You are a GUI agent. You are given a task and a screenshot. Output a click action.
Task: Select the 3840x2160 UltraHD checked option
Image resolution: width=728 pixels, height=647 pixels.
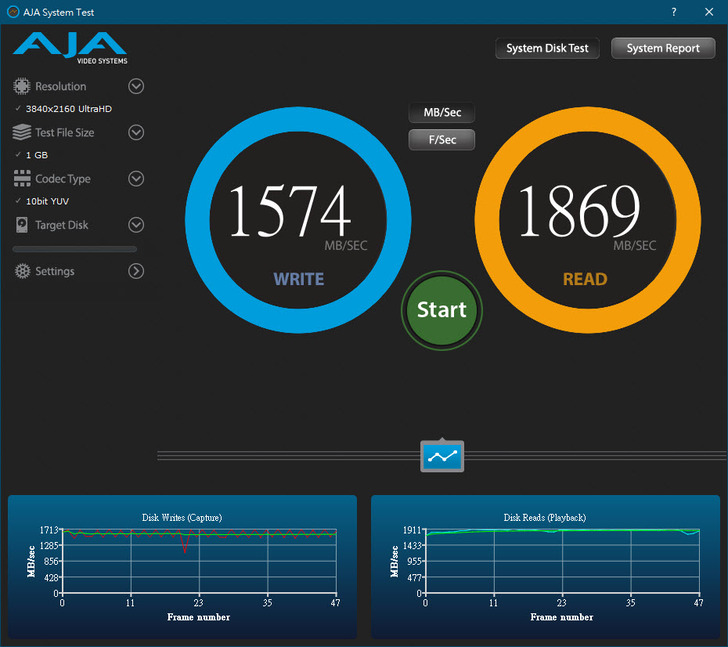67,108
